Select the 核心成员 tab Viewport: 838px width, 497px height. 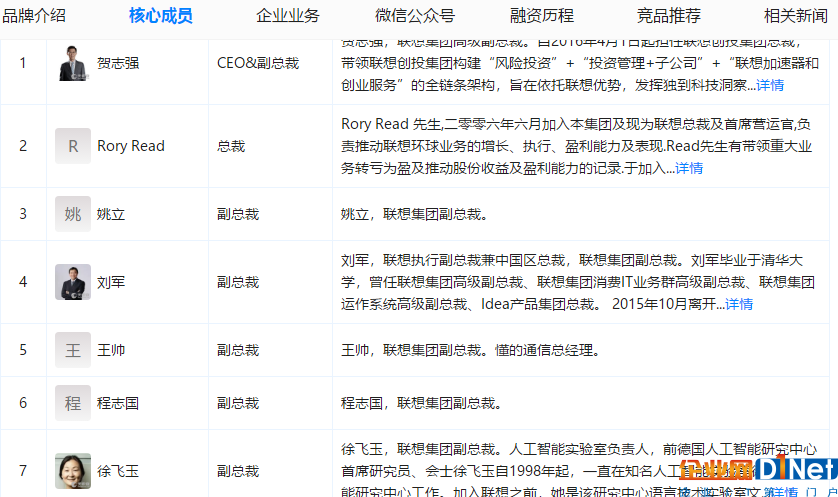pyautogui.click(x=161, y=15)
